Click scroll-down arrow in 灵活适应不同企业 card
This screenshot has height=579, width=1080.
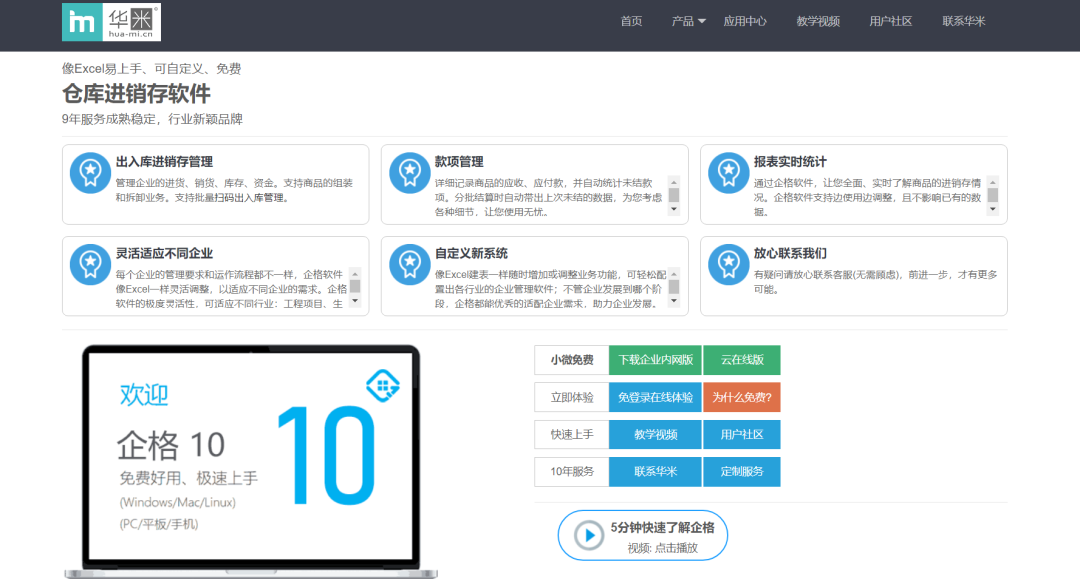[x=355, y=301]
